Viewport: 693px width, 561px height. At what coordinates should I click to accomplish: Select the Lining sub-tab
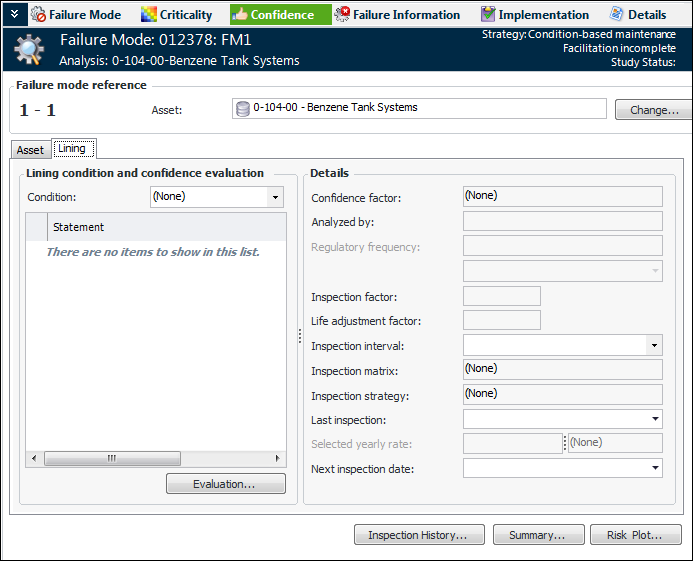point(72,149)
